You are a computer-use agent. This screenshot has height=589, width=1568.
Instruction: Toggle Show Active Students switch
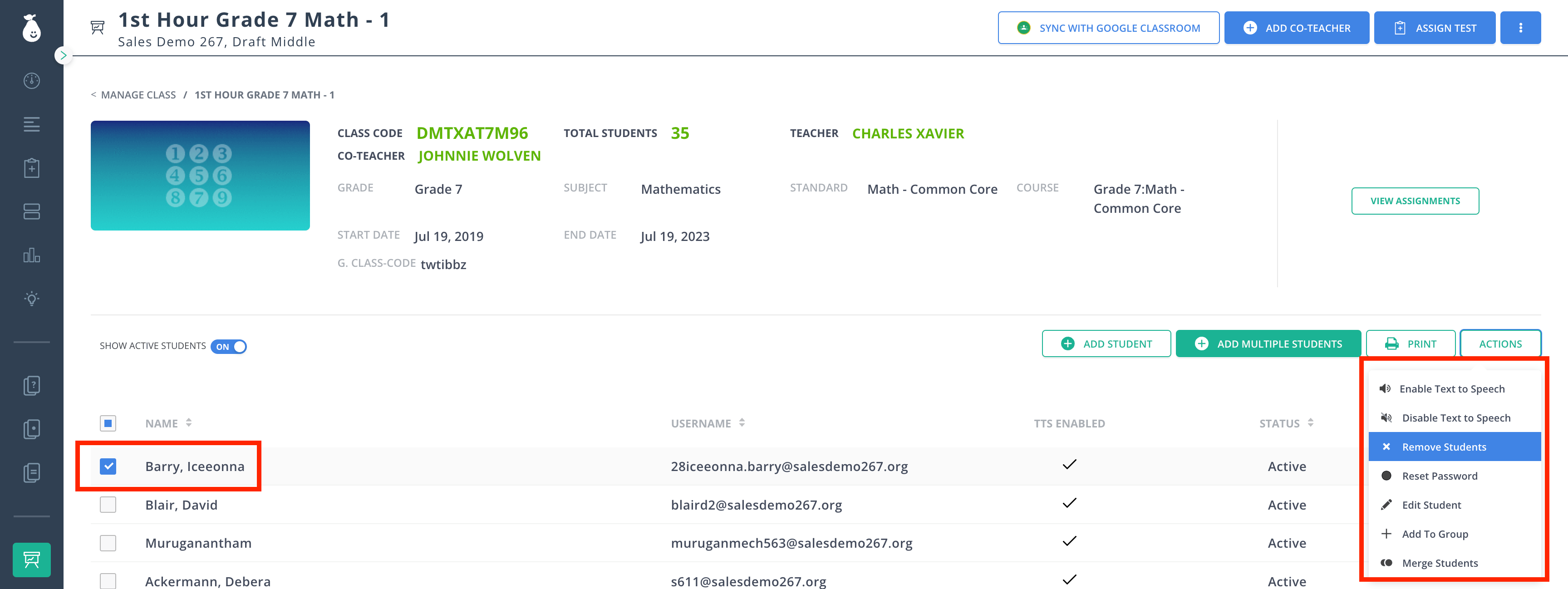(x=228, y=346)
